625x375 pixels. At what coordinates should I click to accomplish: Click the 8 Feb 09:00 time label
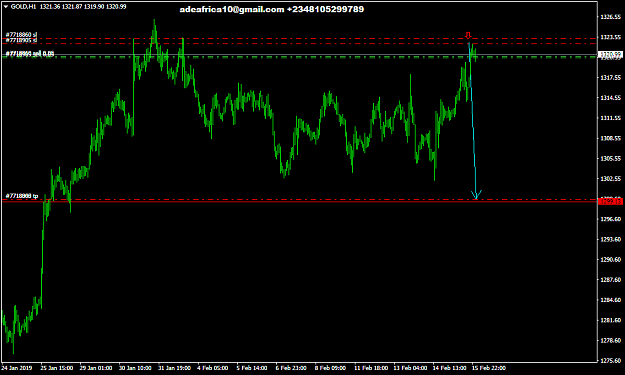[330, 368]
